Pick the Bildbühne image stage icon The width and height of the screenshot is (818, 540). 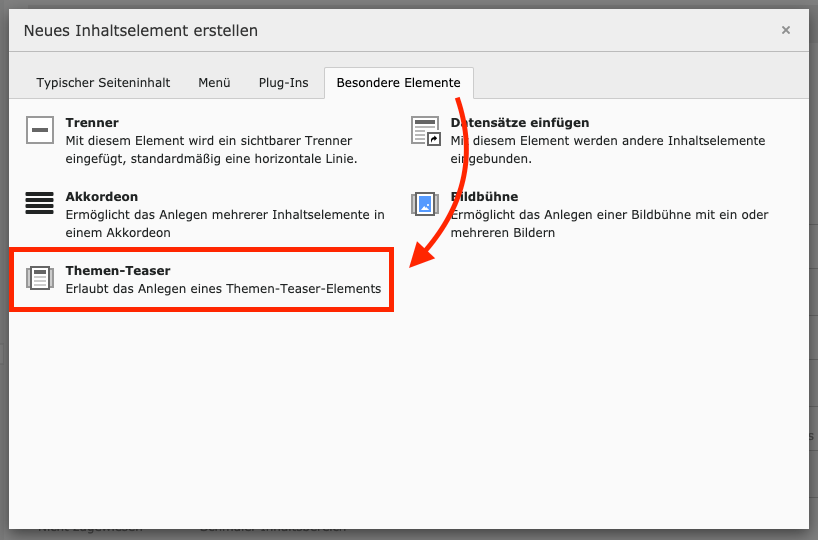tap(425, 204)
